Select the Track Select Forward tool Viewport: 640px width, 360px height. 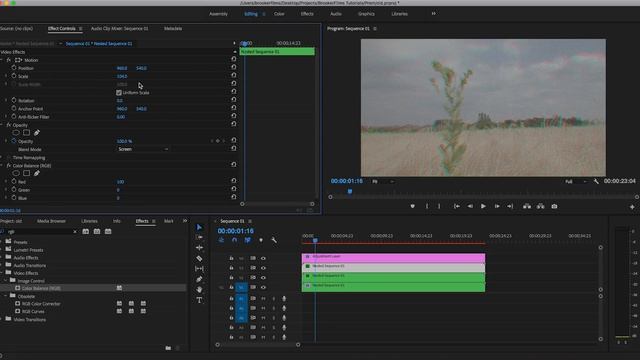pos(199,237)
